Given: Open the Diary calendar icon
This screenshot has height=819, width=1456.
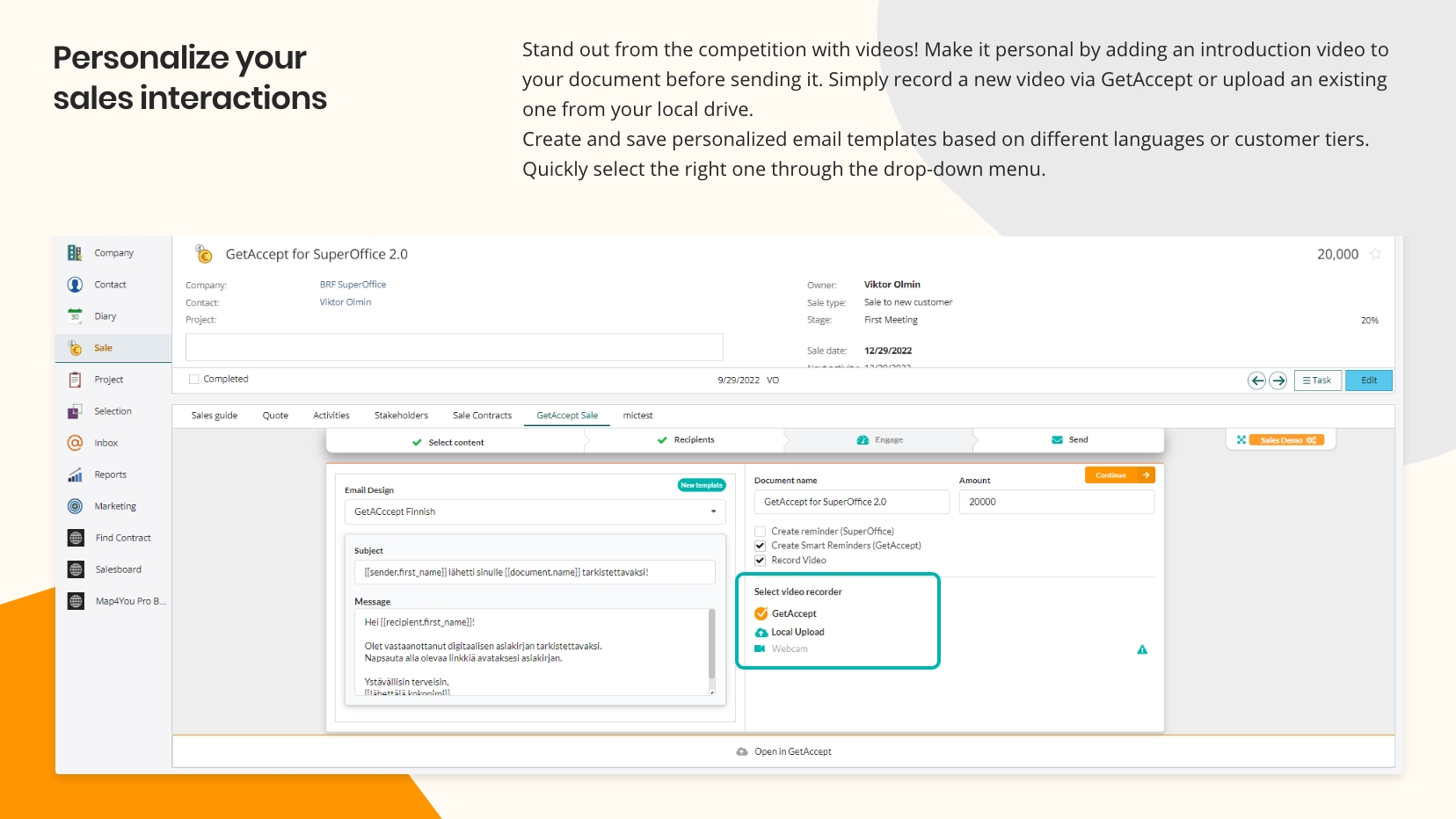Looking at the screenshot, I should click(75, 316).
